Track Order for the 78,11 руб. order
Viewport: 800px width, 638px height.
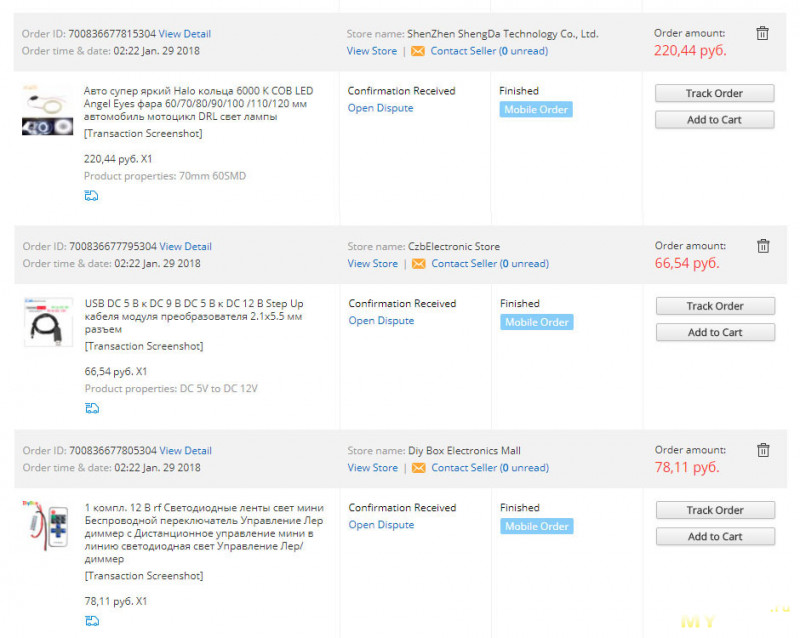click(715, 510)
